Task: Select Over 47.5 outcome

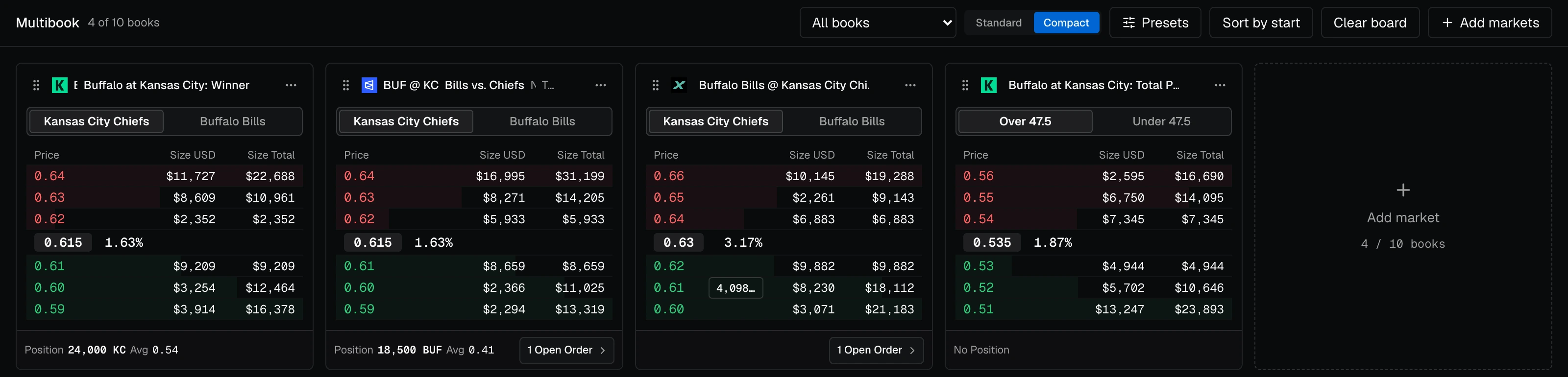Action: (1025, 121)
